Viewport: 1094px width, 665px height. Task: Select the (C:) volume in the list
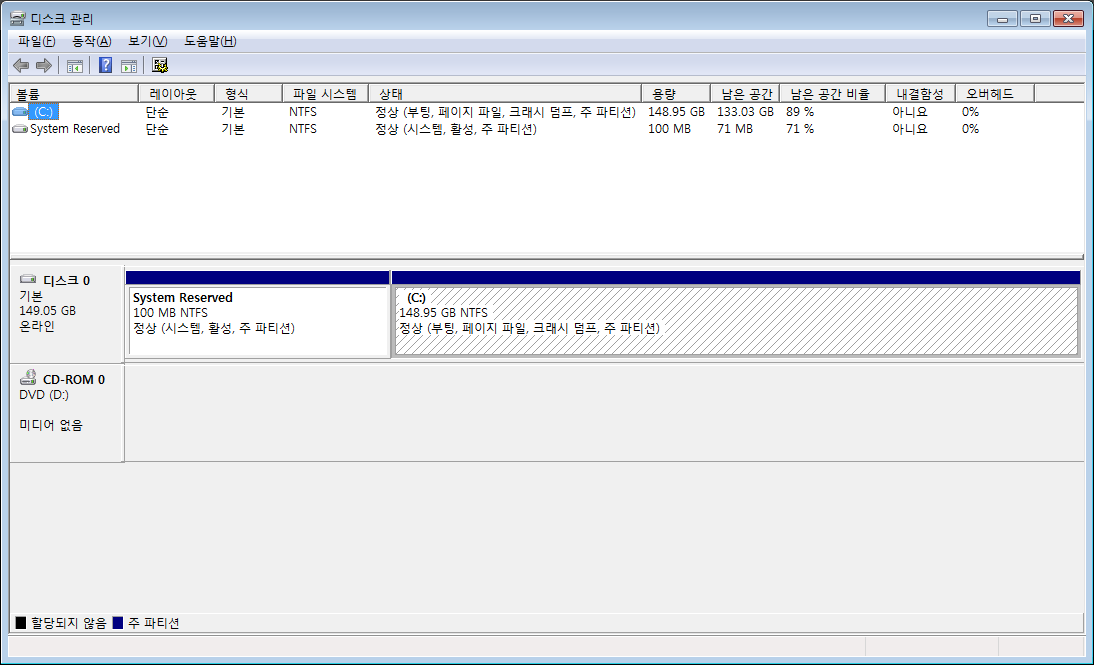pyautogui.click(x=43, y=112)
